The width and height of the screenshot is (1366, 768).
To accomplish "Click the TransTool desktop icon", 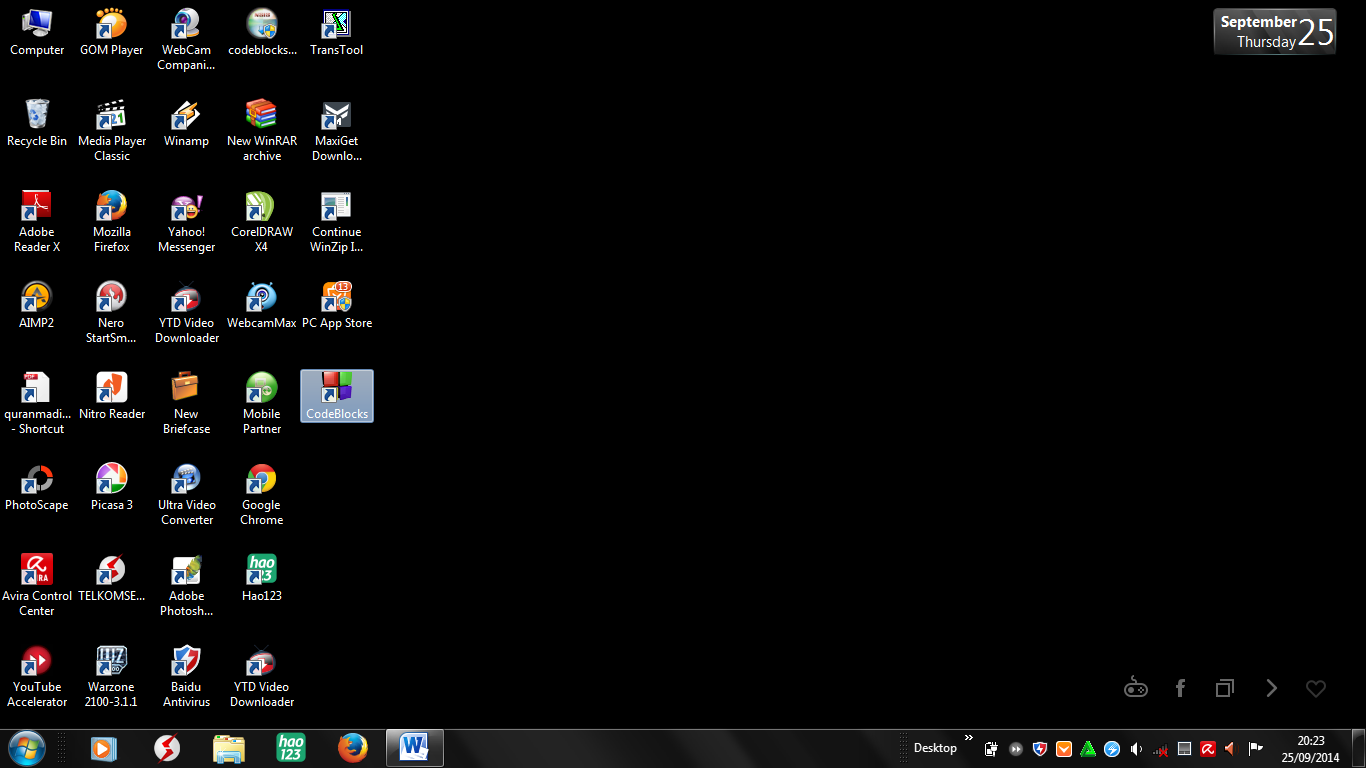I will pos(337,33).
